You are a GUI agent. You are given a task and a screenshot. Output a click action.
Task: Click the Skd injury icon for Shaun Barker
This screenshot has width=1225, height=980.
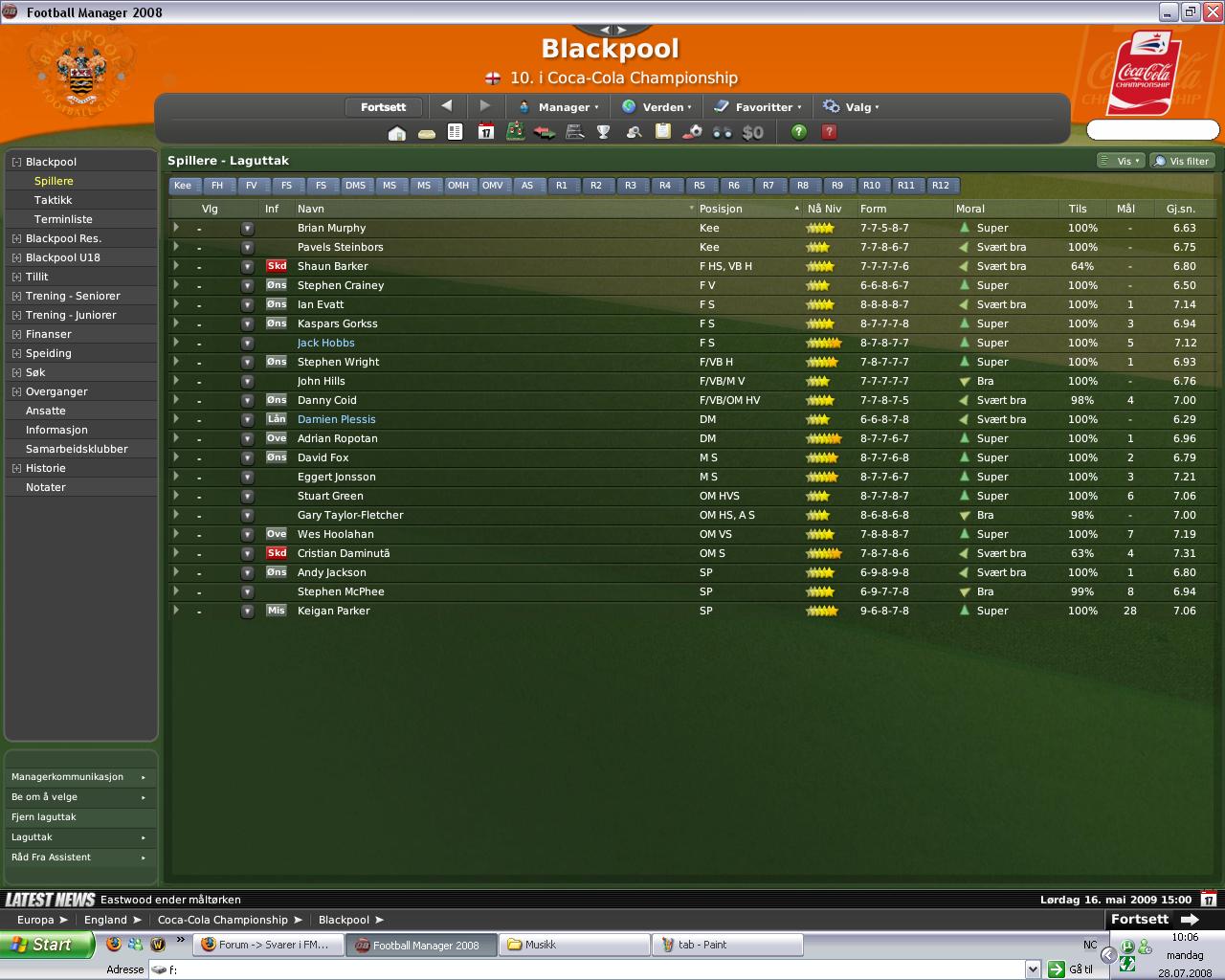(x=277, y=266)
